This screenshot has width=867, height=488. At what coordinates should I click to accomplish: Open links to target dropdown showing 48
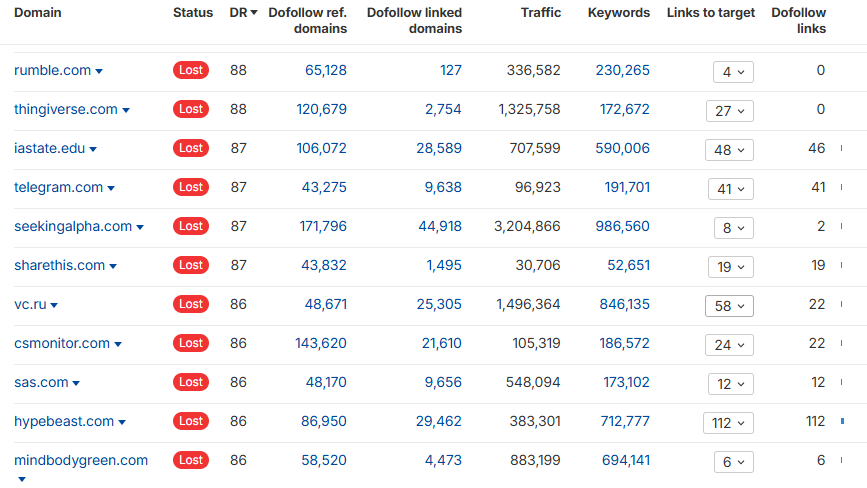click(x=729, y=150)
